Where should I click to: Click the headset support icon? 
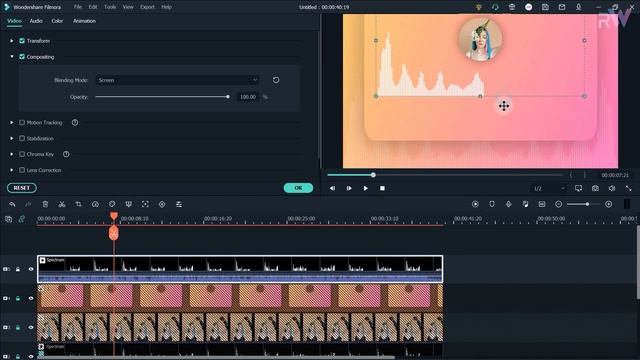click(x=495, y=7)
